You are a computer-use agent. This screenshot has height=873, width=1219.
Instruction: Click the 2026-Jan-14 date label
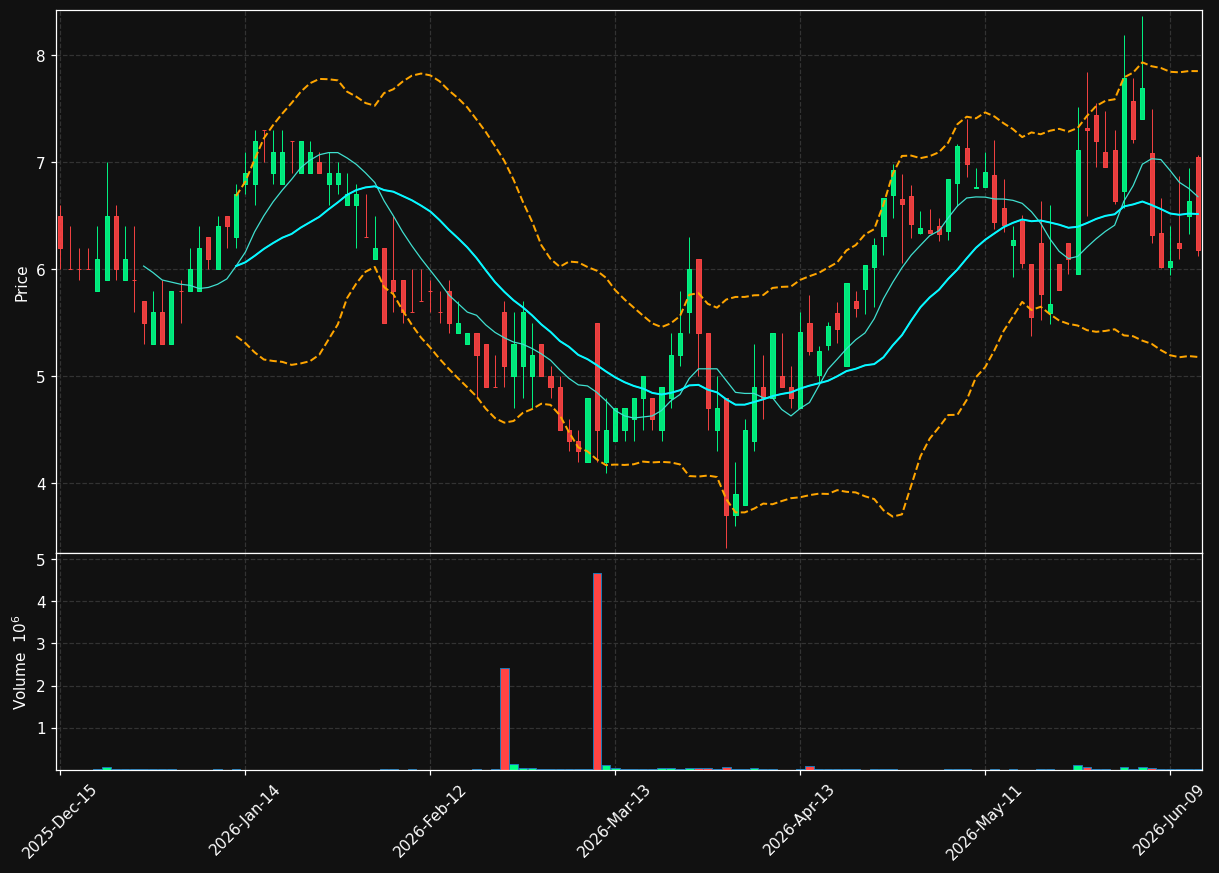(245, 821)
